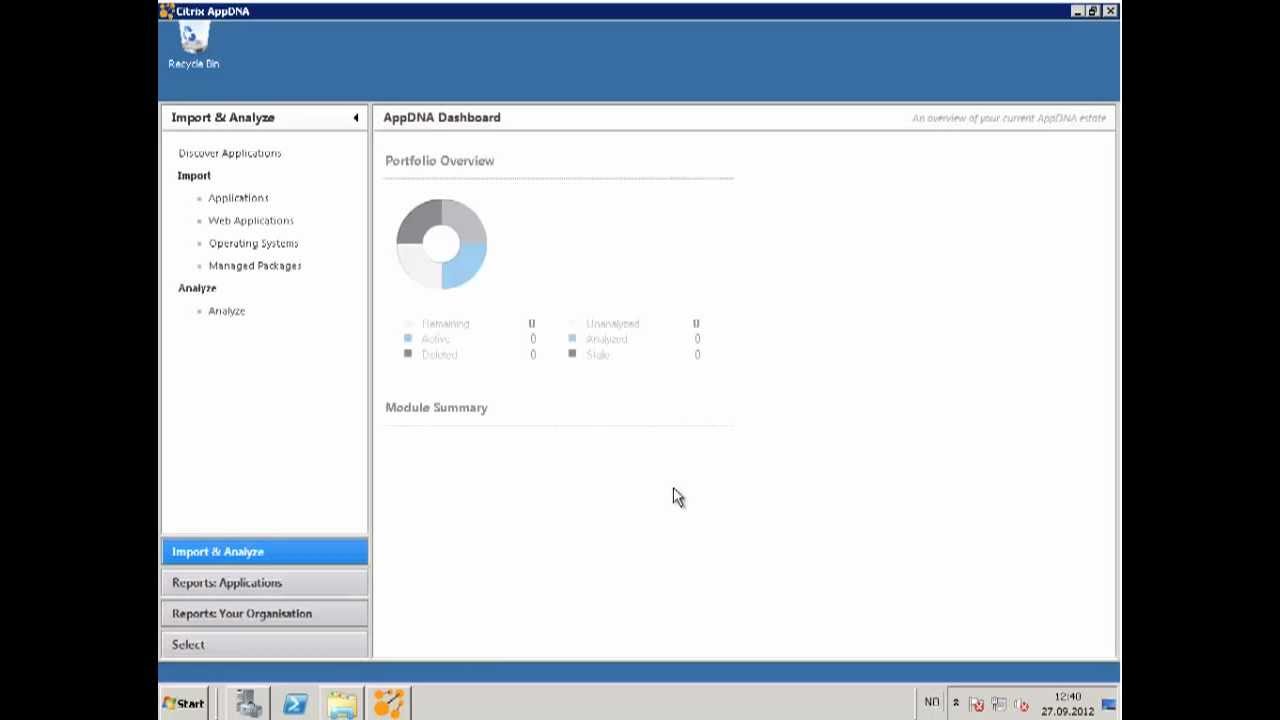Select Applications under Import
This screenshot has width=1280, height=720.
click(x=238, y=198)
